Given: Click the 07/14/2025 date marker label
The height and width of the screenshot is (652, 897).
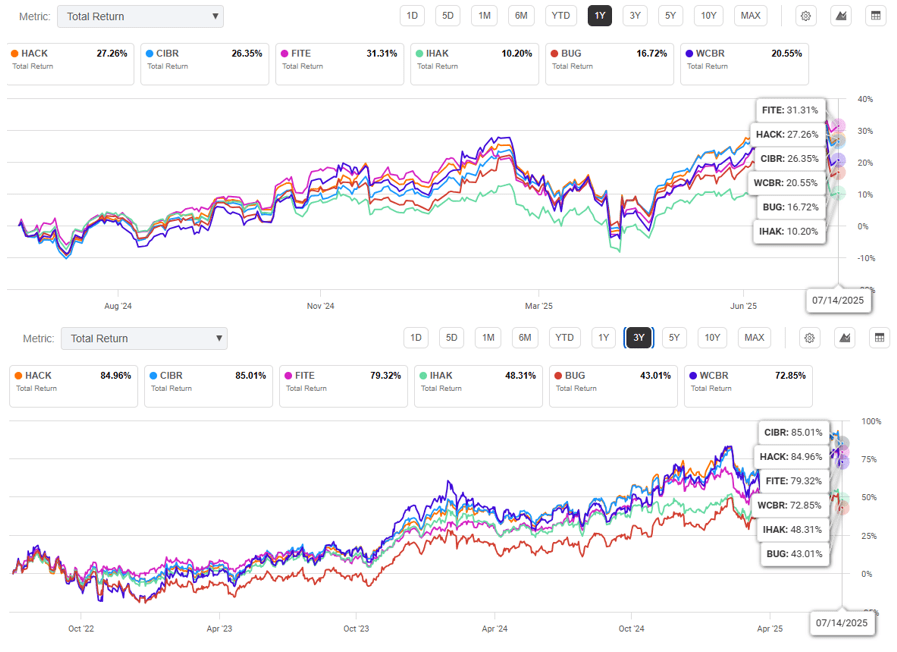Looking at the screenshot, I should click(839, 300).
